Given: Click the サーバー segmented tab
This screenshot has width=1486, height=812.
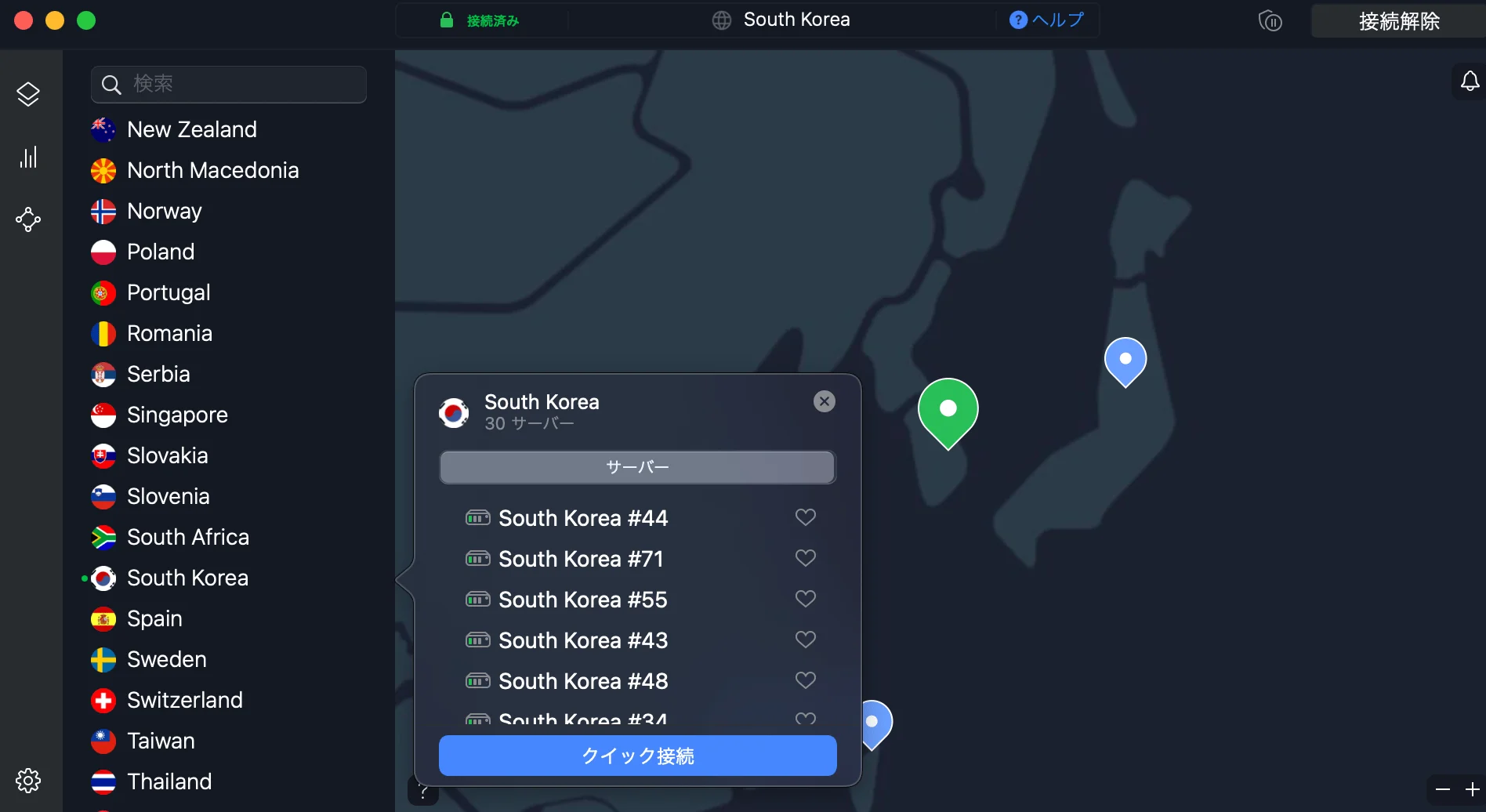Looking at the screenshot, I should coord(638,467).
